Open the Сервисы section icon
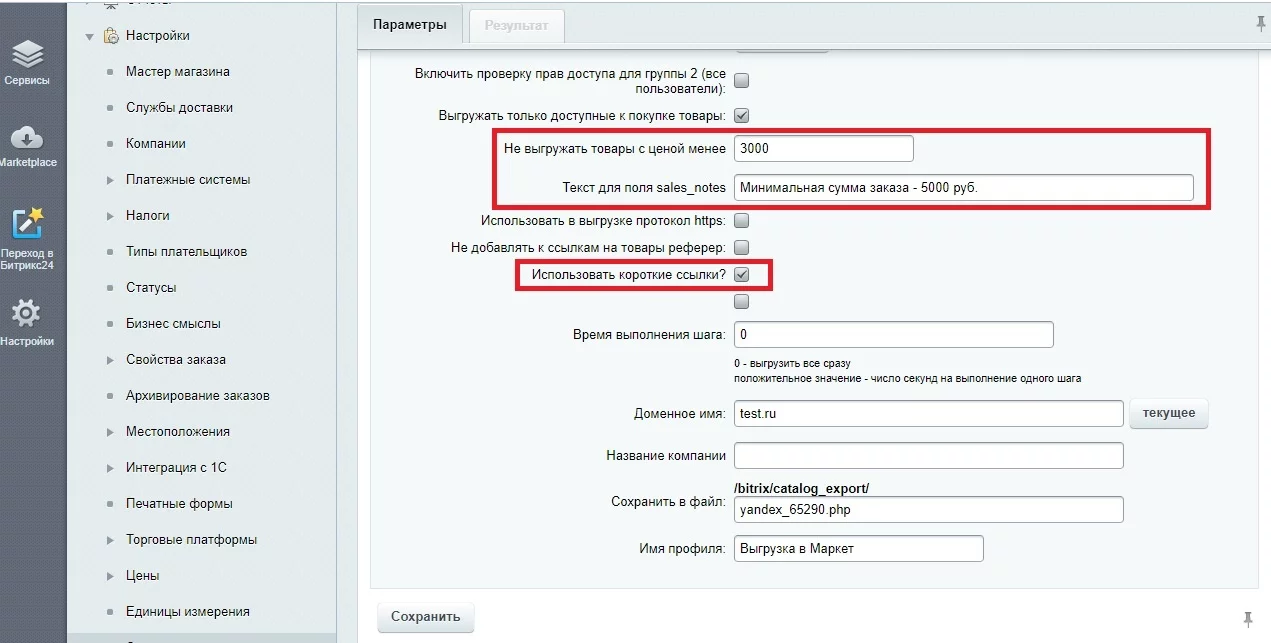This screenshot has height=643, width=1271. [28, 54]
